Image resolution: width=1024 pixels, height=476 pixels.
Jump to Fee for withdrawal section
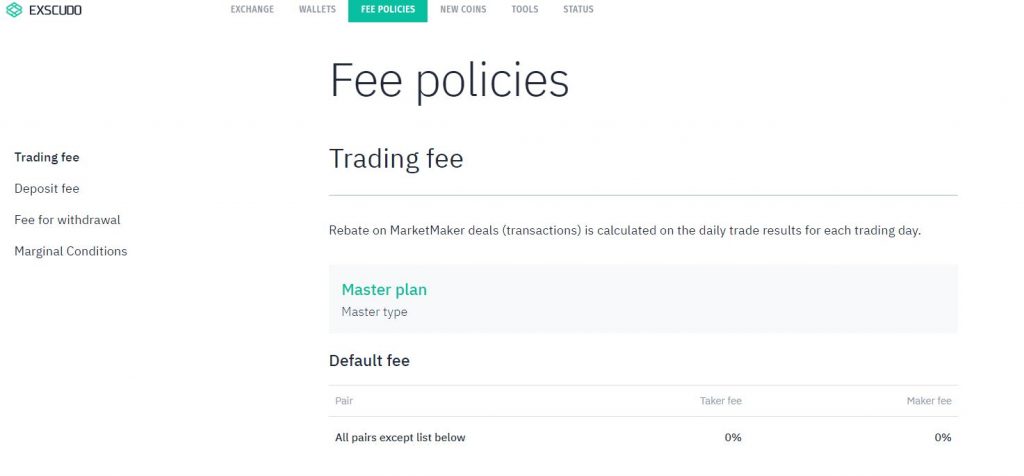tap(67, 220)
